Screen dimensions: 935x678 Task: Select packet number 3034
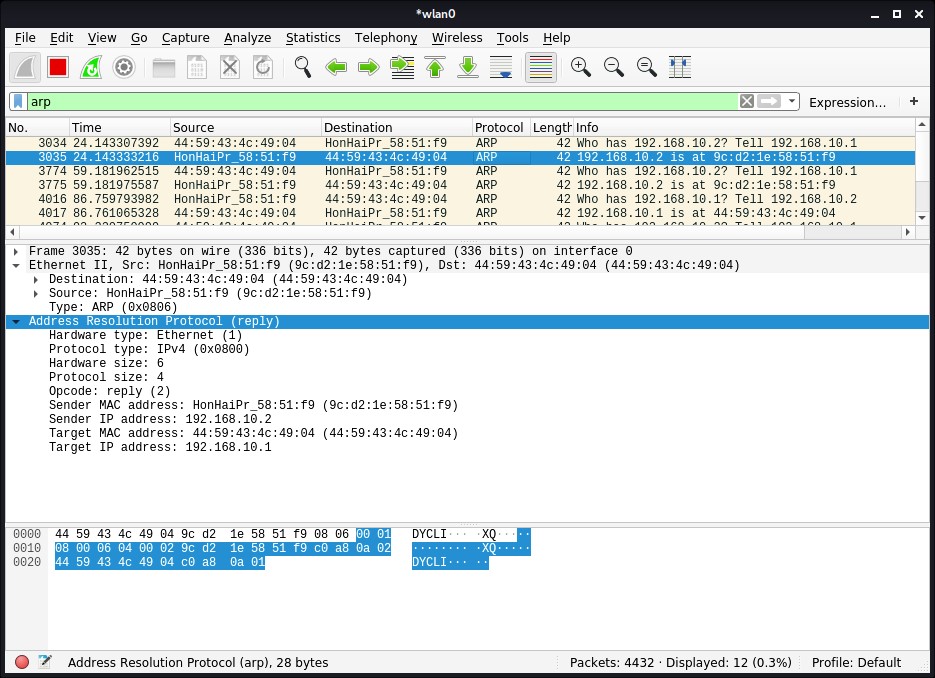(x=460, y=143)
